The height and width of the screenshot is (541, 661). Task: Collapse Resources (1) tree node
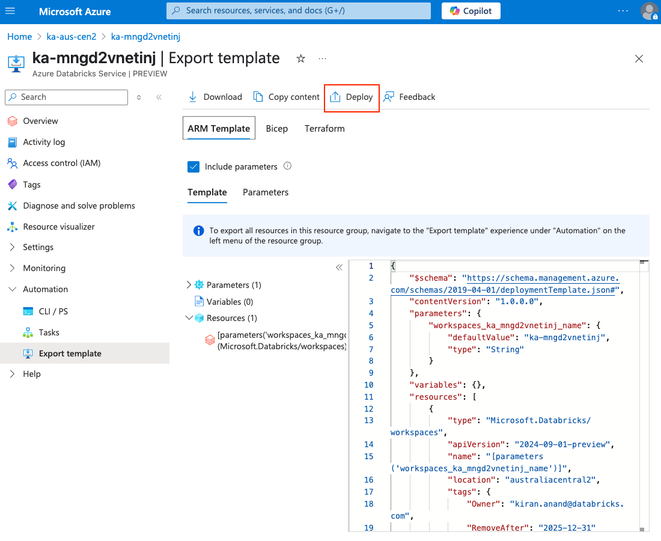(188, 318)
